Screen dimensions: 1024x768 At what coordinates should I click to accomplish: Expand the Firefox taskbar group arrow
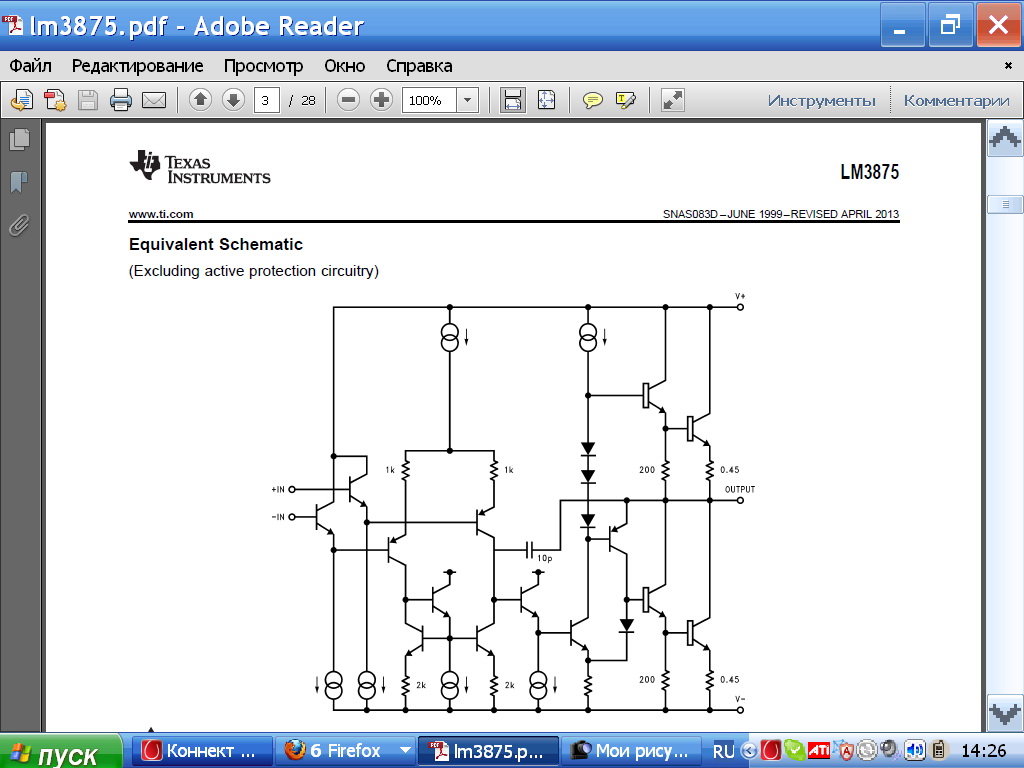click(x=405, y=750)
